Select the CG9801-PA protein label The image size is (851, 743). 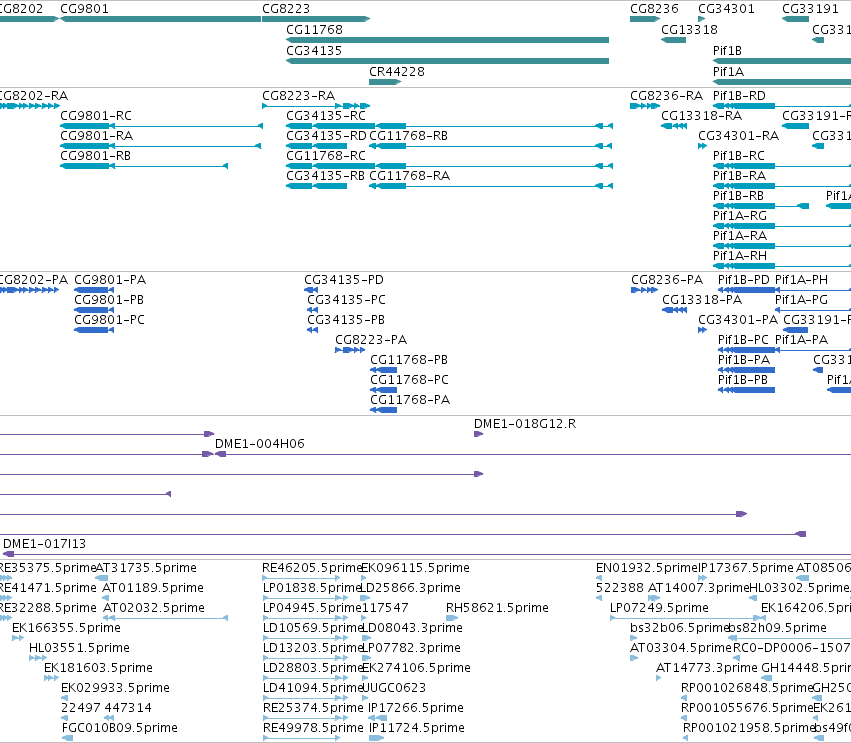click(x=110, y=280)
